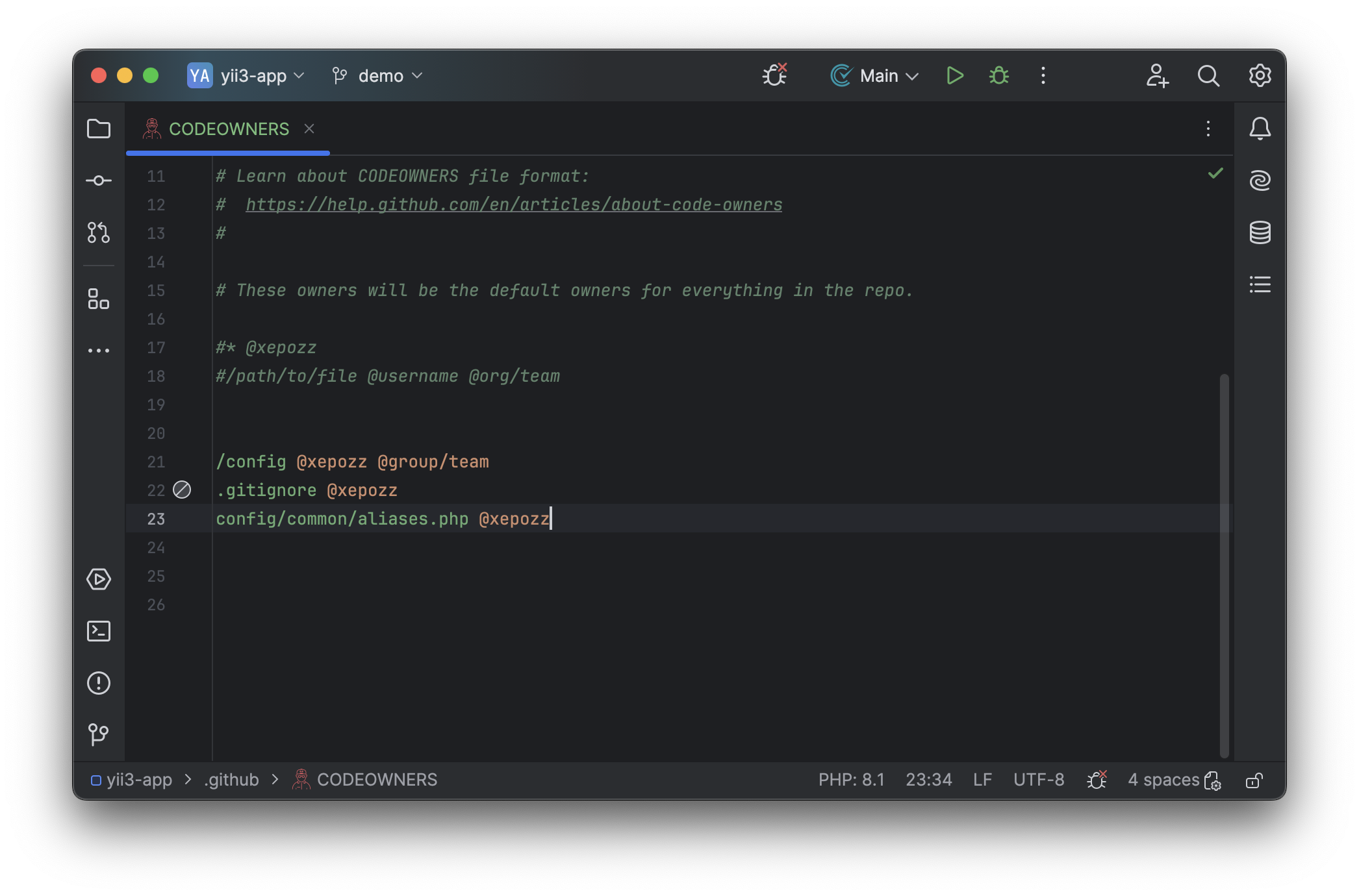Toggle the debug listener in toolbar
The width and height of the screenshot is (1359, 896).
774,75
